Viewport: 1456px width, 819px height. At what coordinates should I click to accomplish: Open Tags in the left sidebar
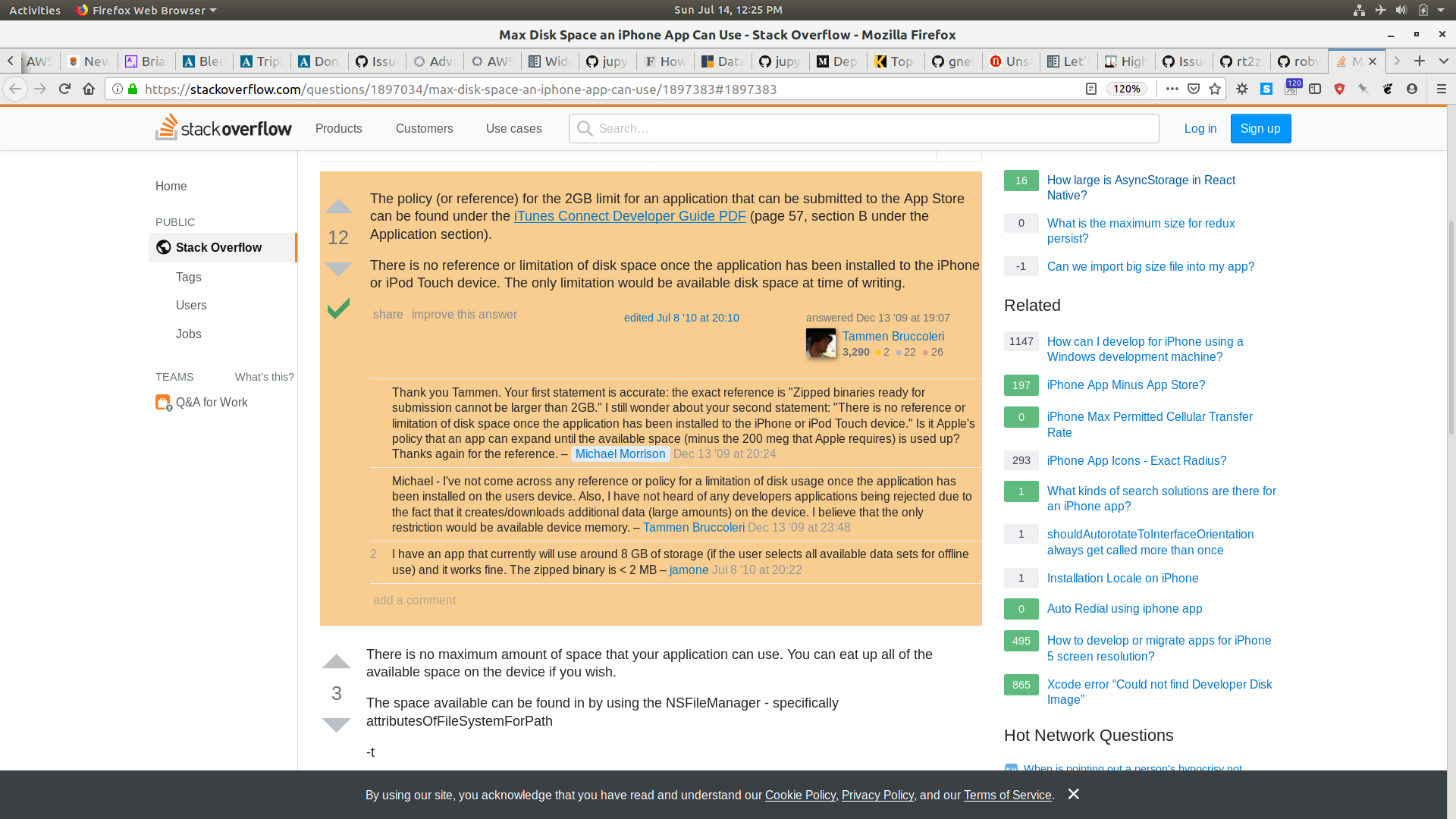click(188, 277)
